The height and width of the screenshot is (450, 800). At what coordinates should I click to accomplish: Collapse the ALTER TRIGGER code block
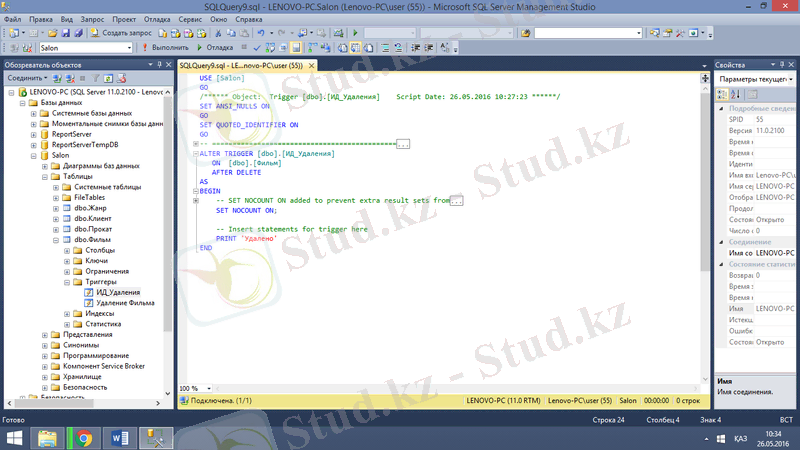[x=195, y=153]
